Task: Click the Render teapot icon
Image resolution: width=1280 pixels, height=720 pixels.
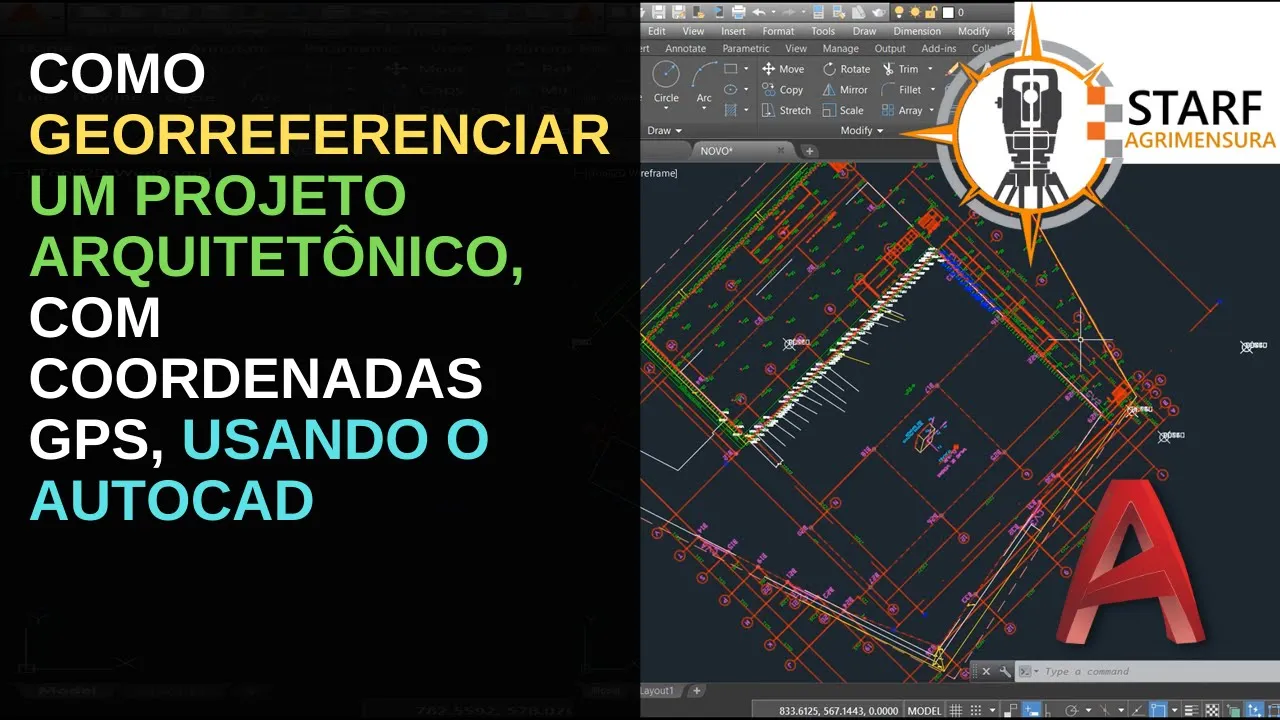Action: [879, 12]
